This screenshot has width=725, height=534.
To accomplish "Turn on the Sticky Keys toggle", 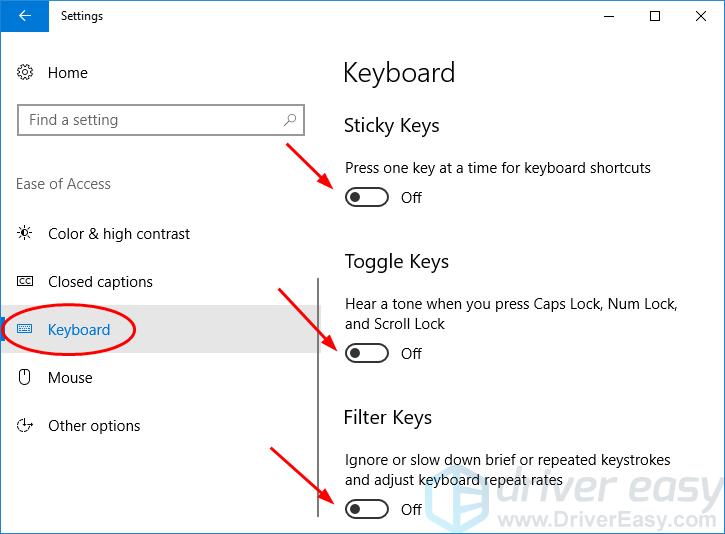I will [367, 197].
